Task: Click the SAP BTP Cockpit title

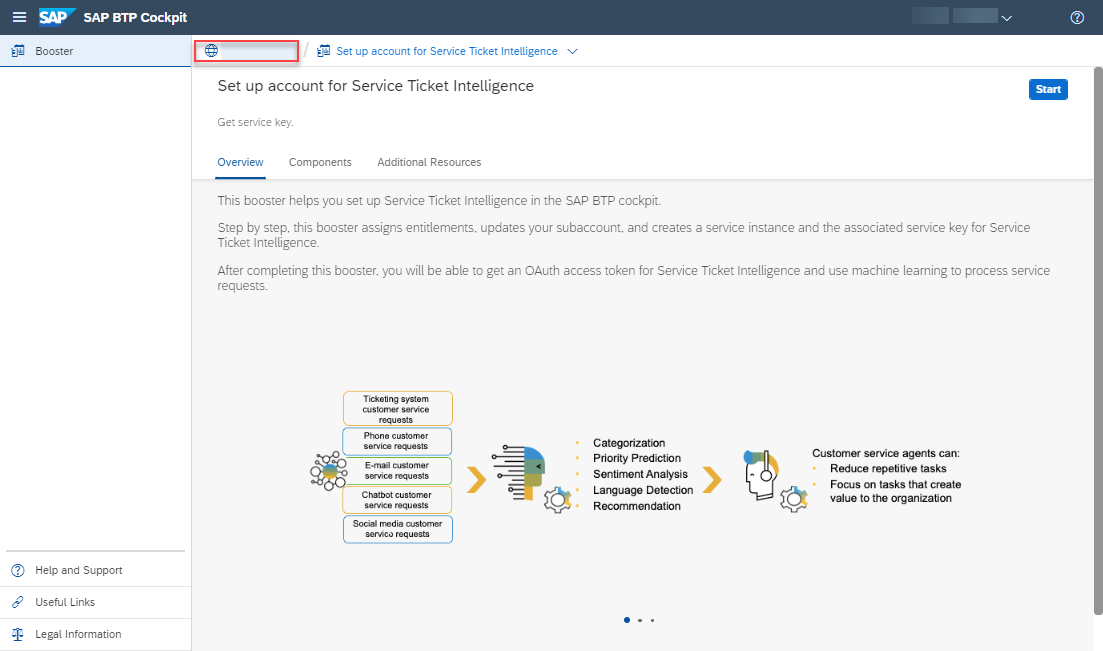Action: tap(135, 18)
